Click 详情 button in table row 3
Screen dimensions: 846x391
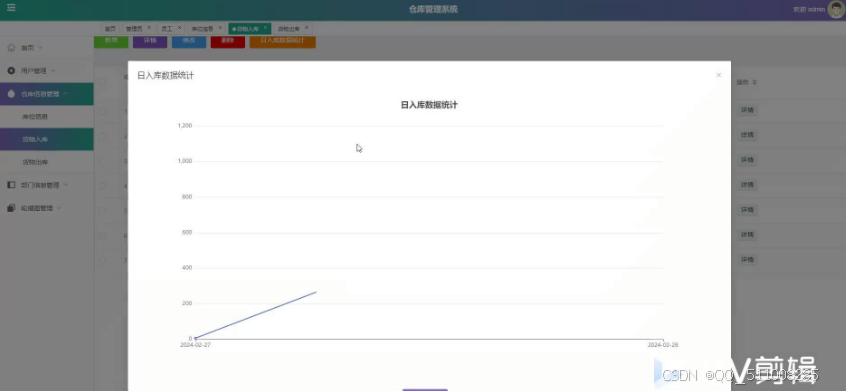point(747,160)
